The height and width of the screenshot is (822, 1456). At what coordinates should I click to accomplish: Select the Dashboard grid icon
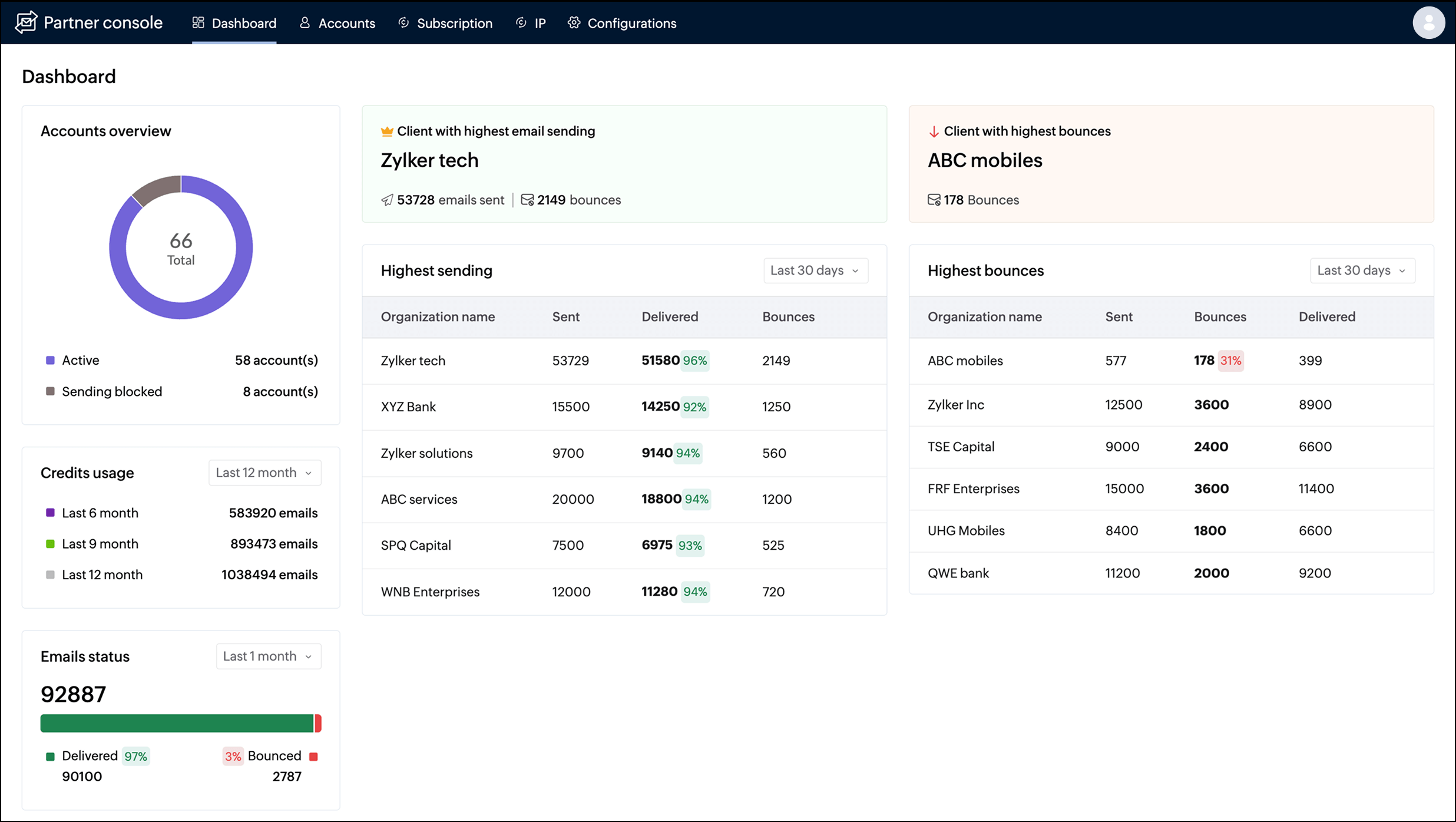pos(198,22)
